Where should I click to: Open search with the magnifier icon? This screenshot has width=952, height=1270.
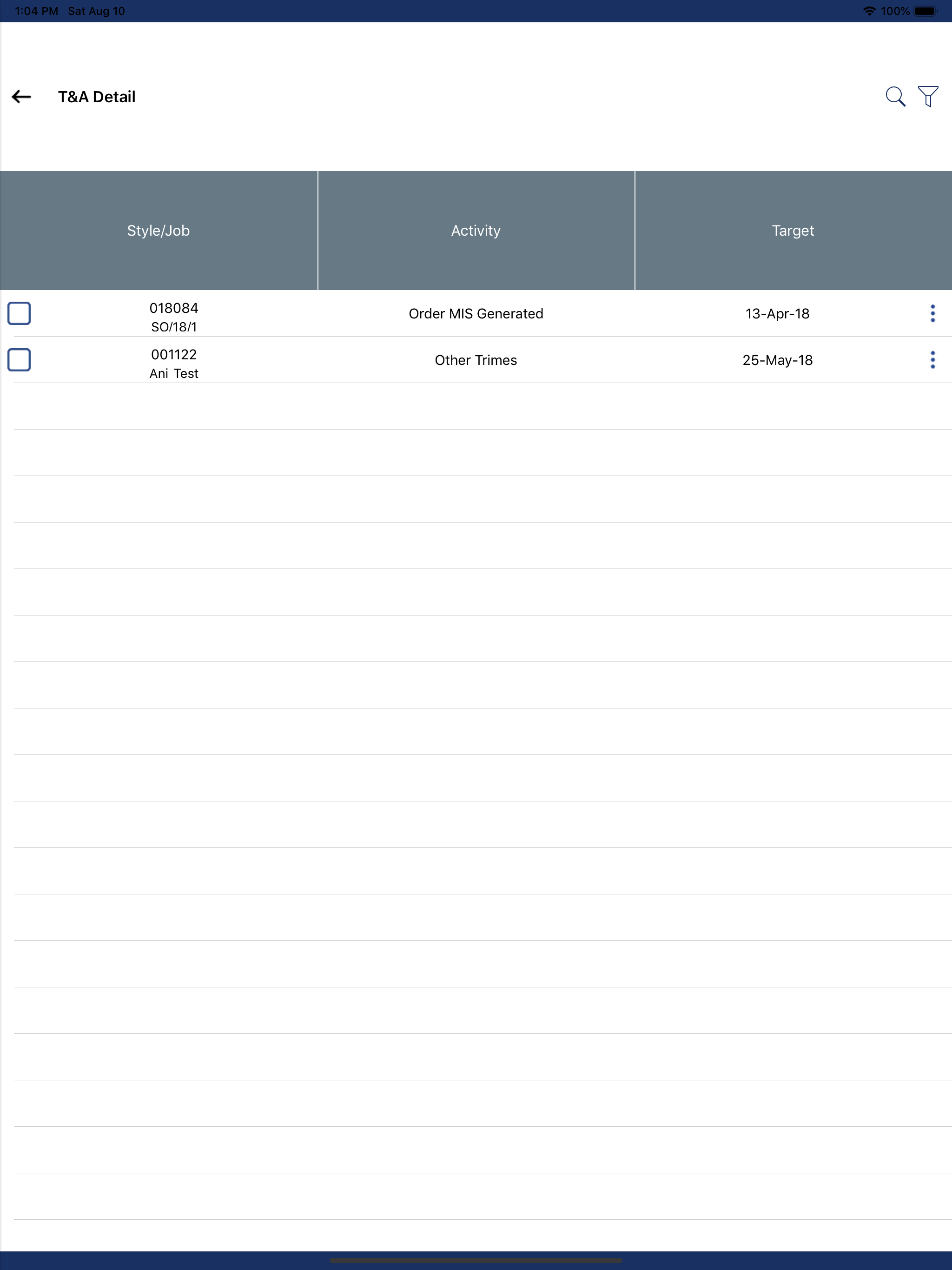[895, 96]
